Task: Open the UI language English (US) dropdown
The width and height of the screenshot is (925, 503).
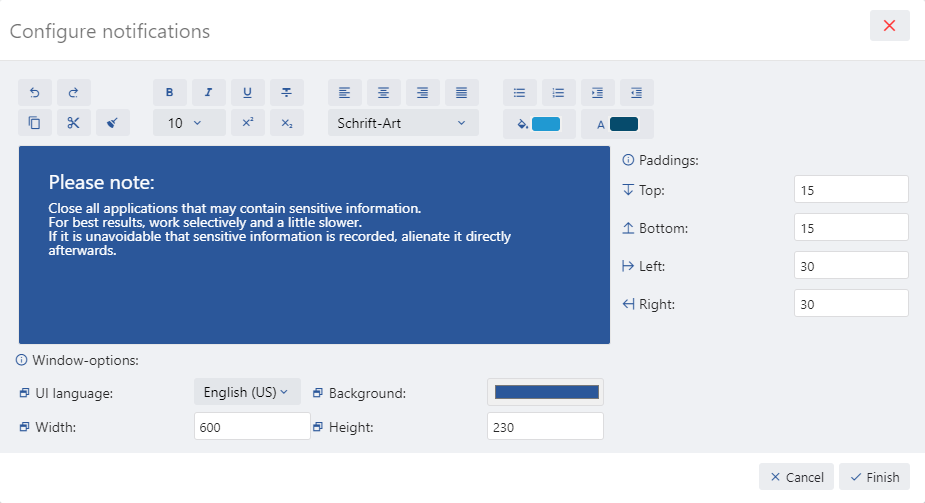Action: point(246,392)
